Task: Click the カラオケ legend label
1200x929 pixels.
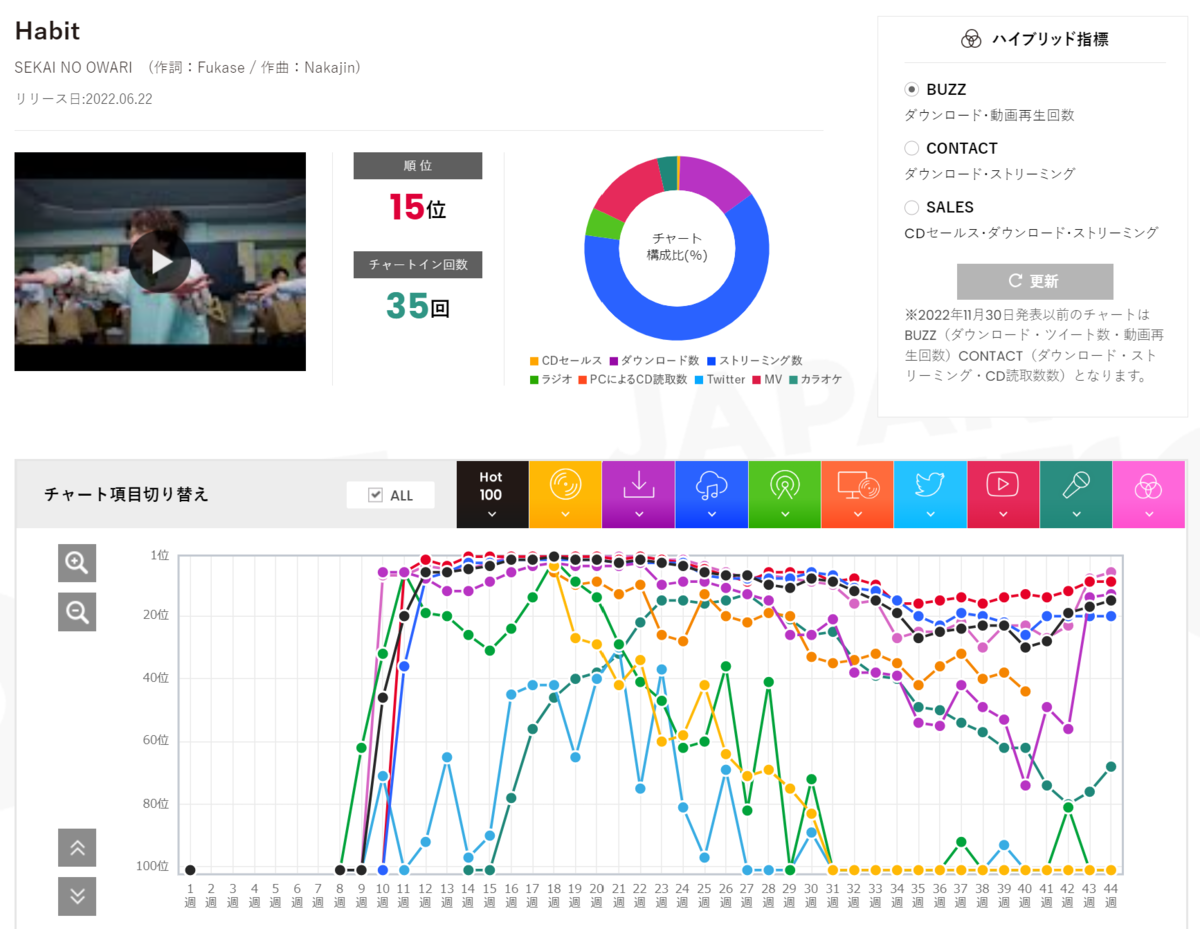Action: coord(822,380)
